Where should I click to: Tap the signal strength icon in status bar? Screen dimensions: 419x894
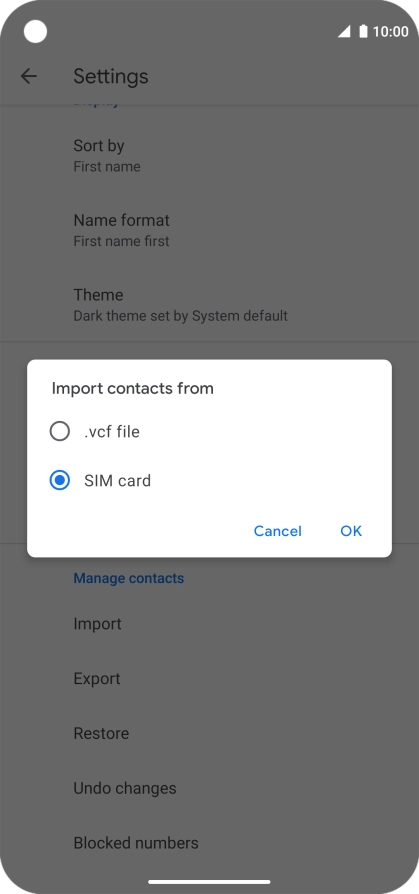tap(344, 31)
